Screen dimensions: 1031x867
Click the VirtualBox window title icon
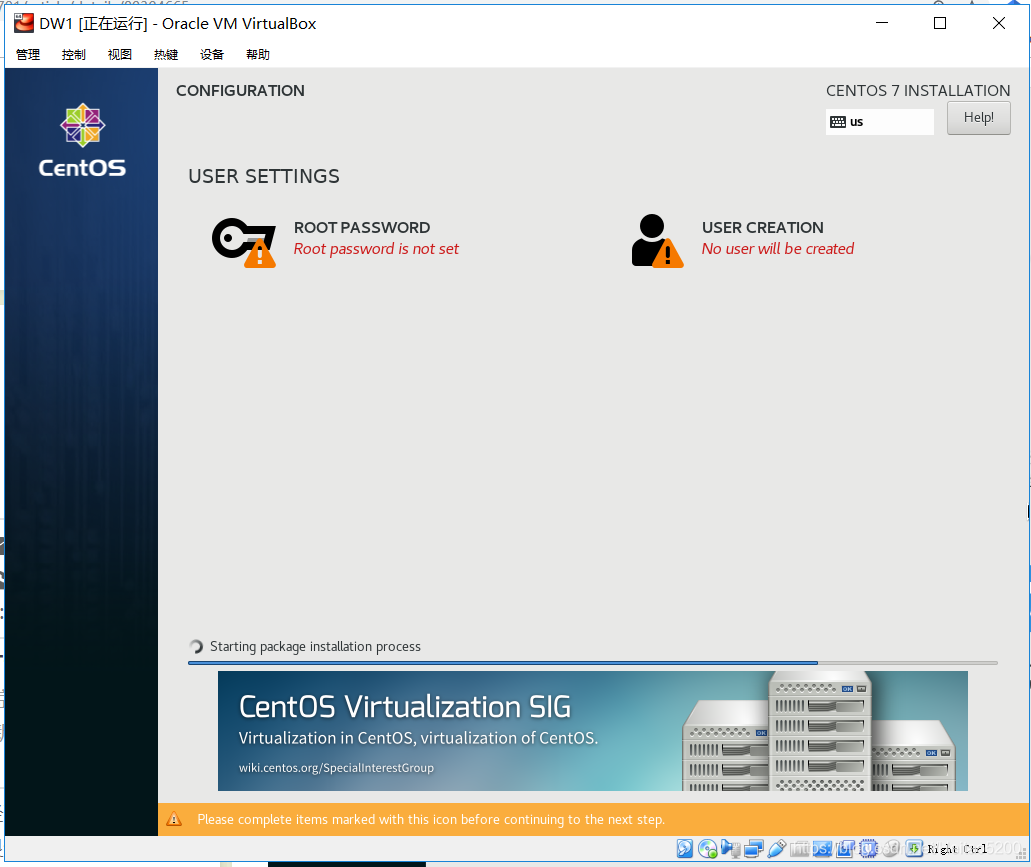click(x=24, y=23)
